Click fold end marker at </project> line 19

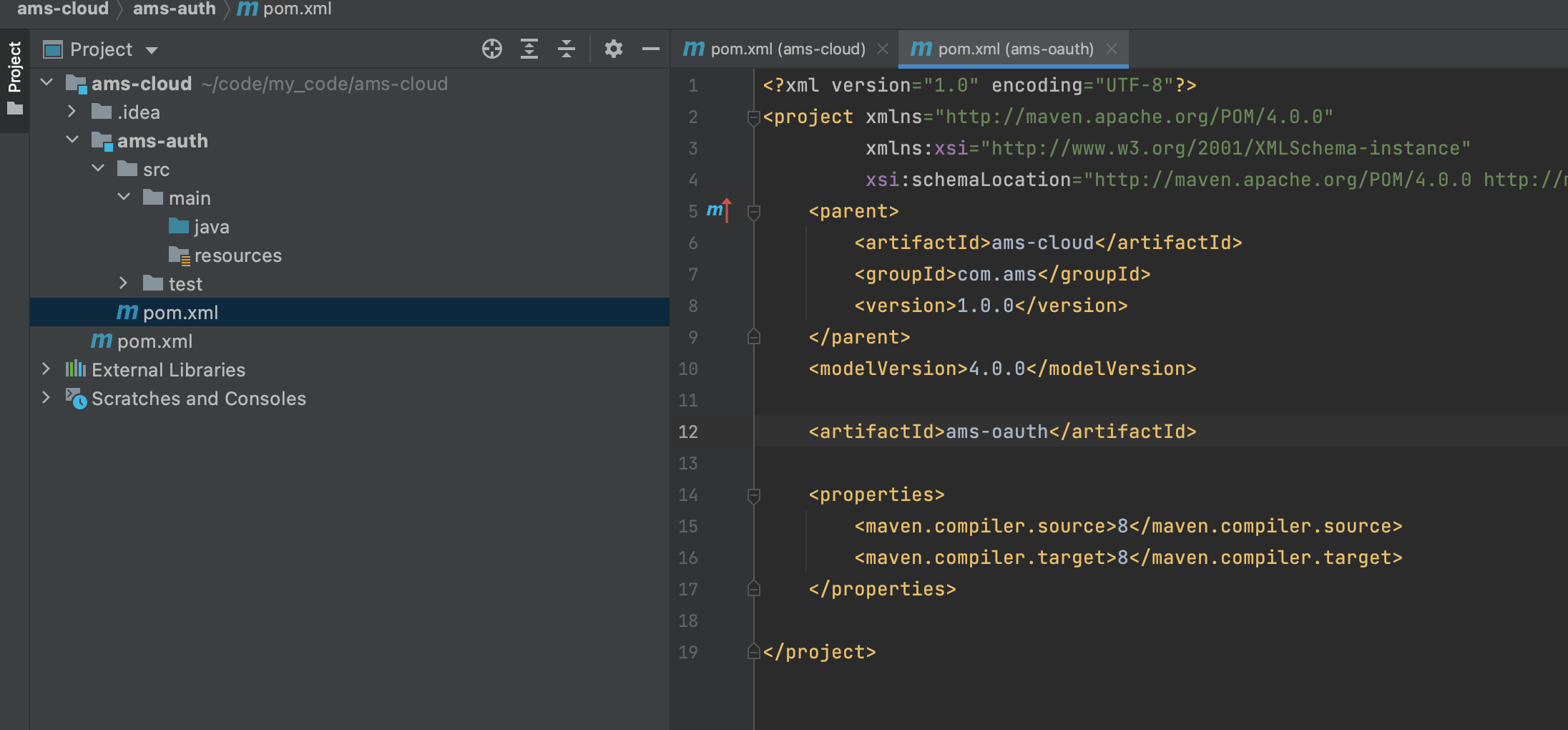[x=753, y=651]
